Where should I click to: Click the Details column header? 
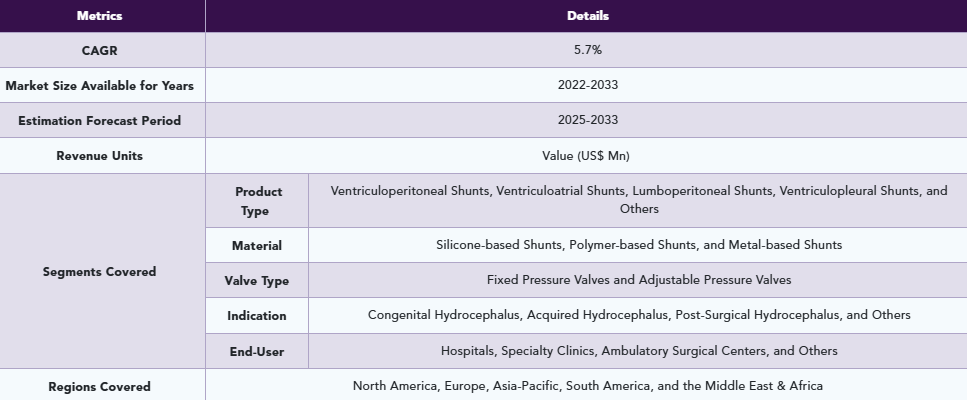point(586,16)
